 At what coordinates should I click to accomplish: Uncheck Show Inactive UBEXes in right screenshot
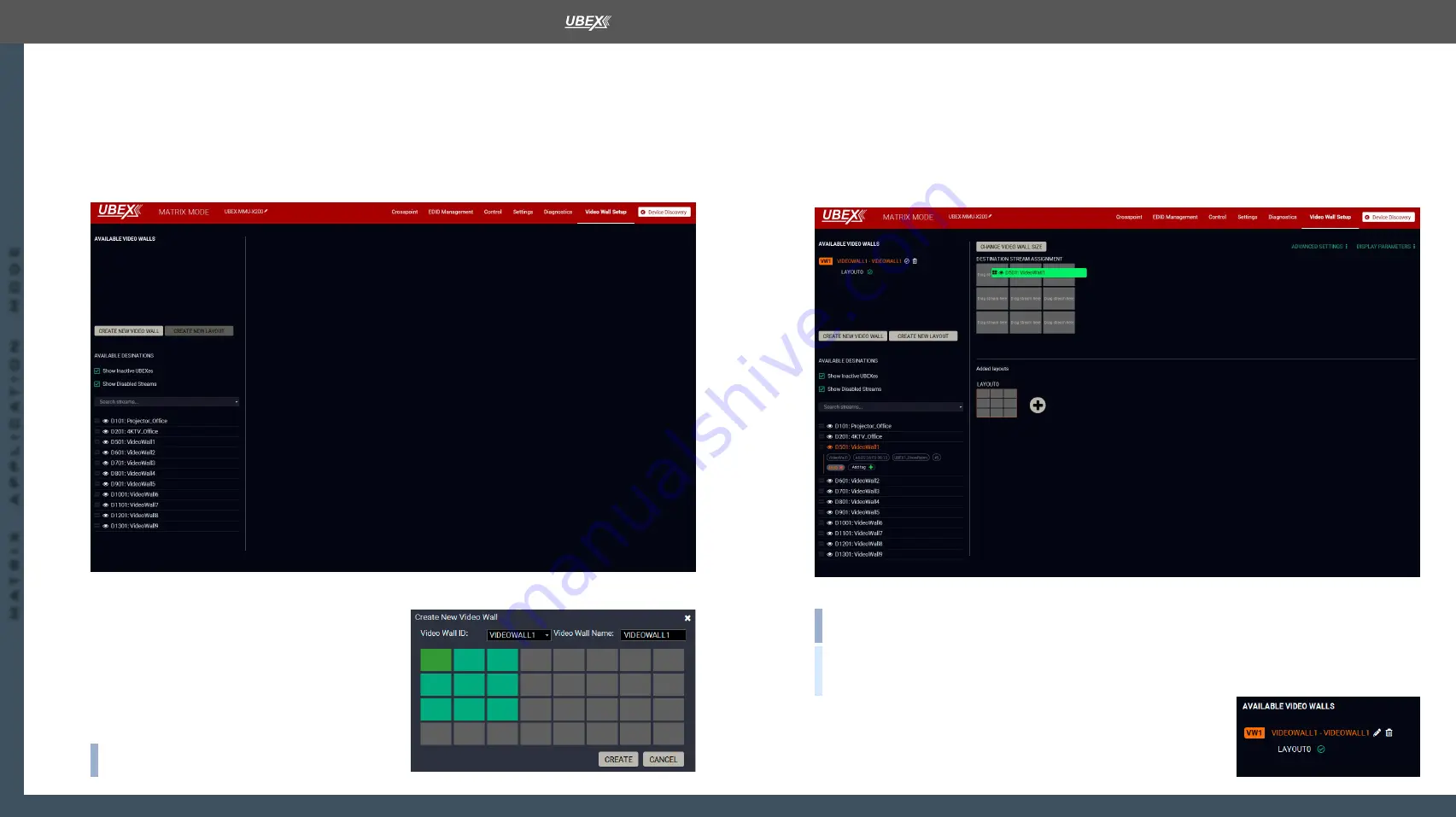[x=822, y=376]
